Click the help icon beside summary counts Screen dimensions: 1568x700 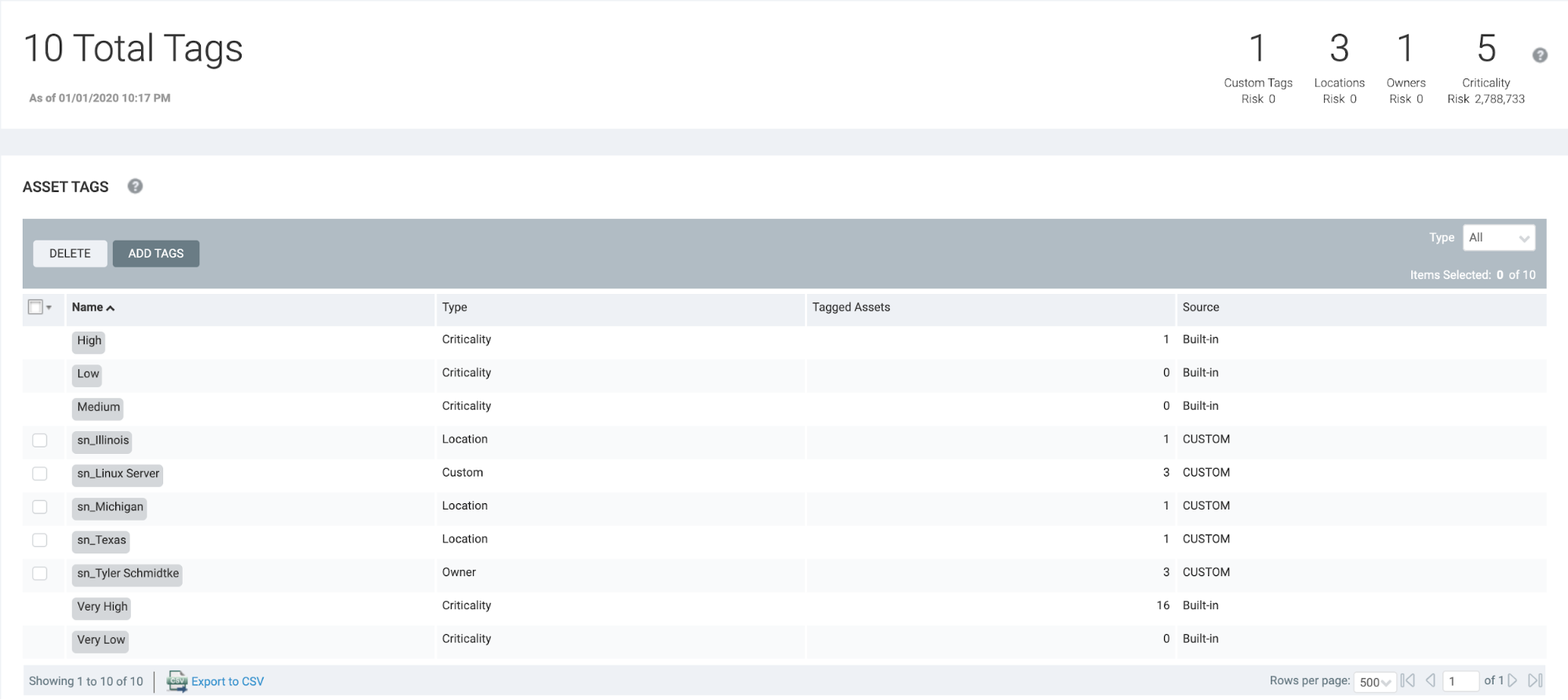tap(1539, 55)
